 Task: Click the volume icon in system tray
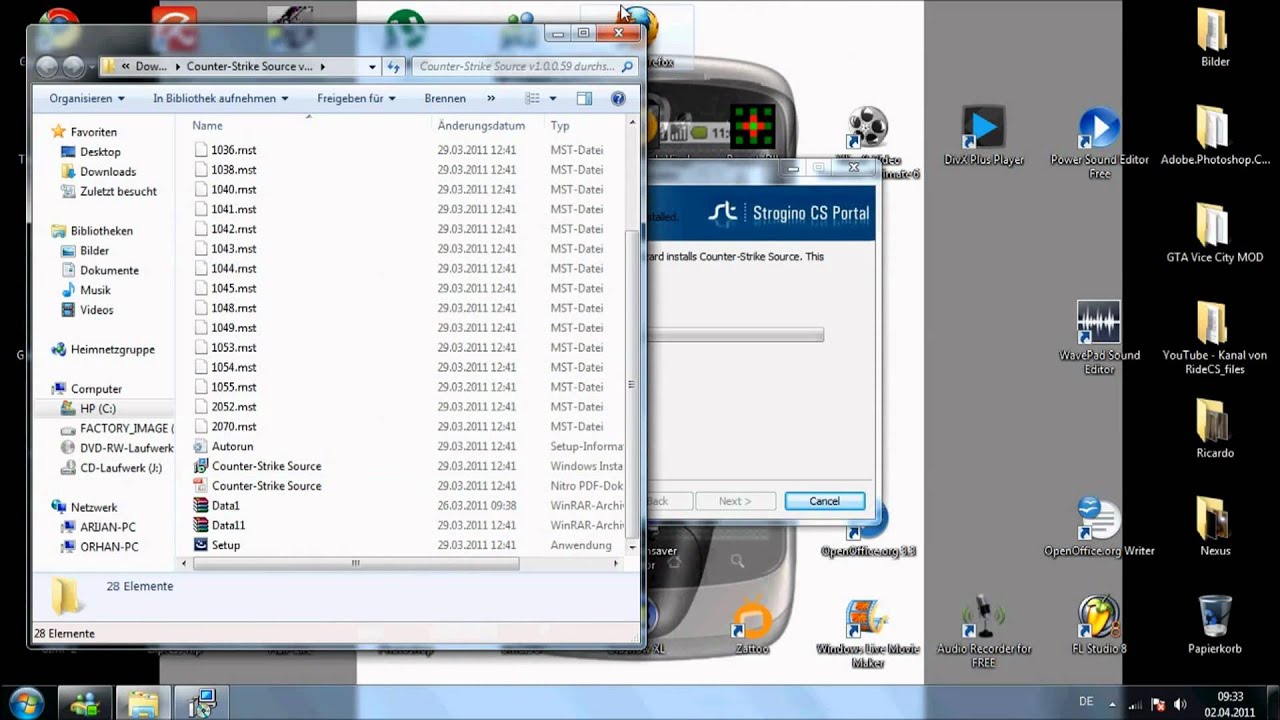pos(1180,704)
